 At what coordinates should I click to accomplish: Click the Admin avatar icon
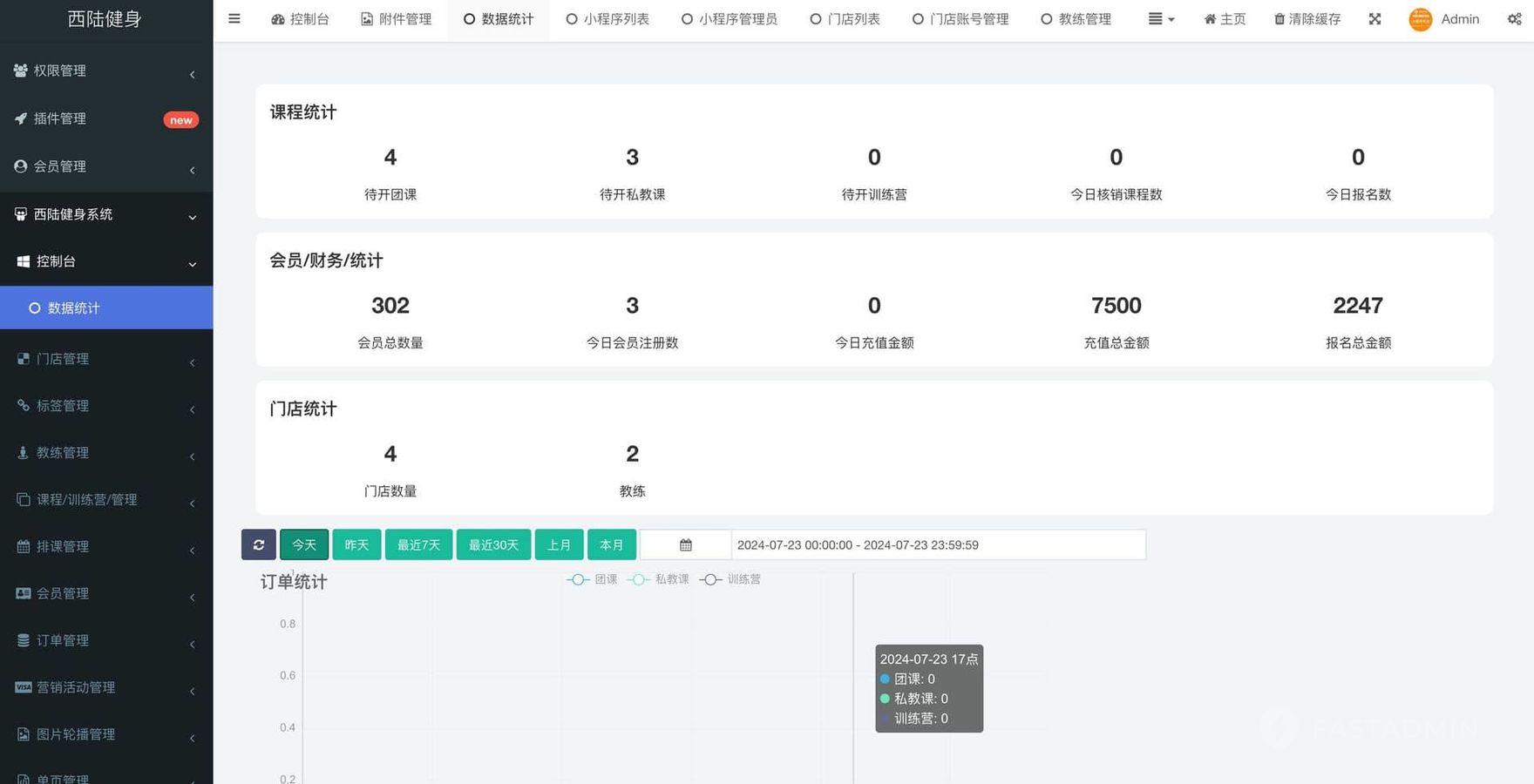click(1421, 19)
